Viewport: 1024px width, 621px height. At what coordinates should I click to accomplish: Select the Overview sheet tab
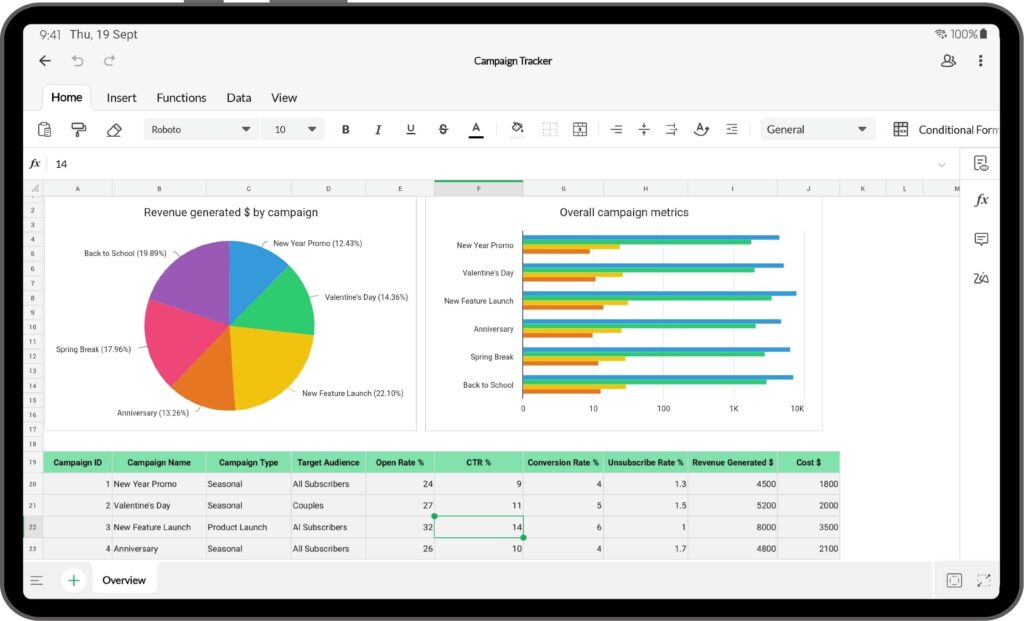[124, 580]
